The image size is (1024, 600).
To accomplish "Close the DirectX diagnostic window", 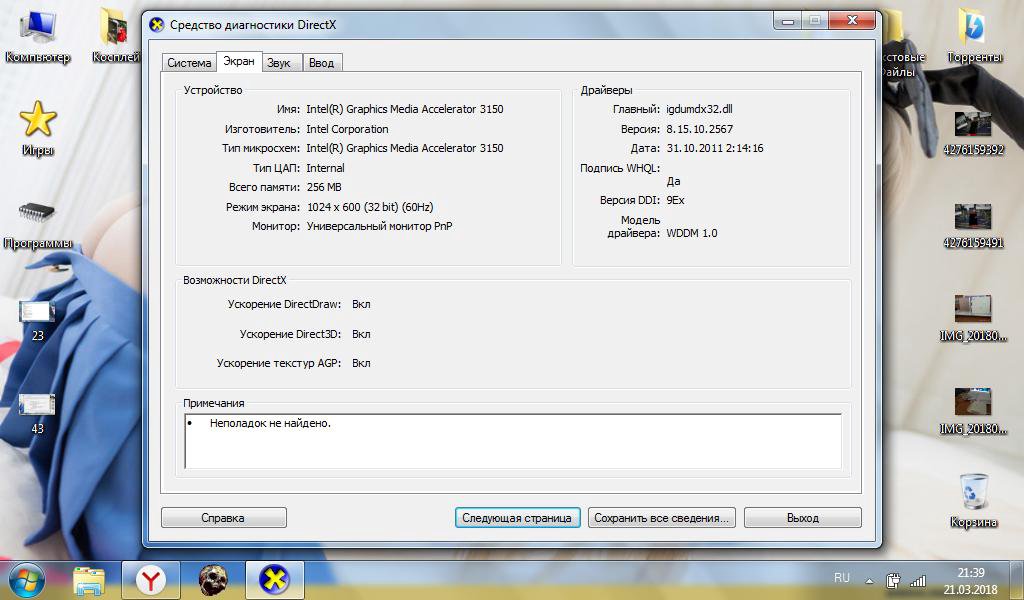I will click(x=852, y=21).
